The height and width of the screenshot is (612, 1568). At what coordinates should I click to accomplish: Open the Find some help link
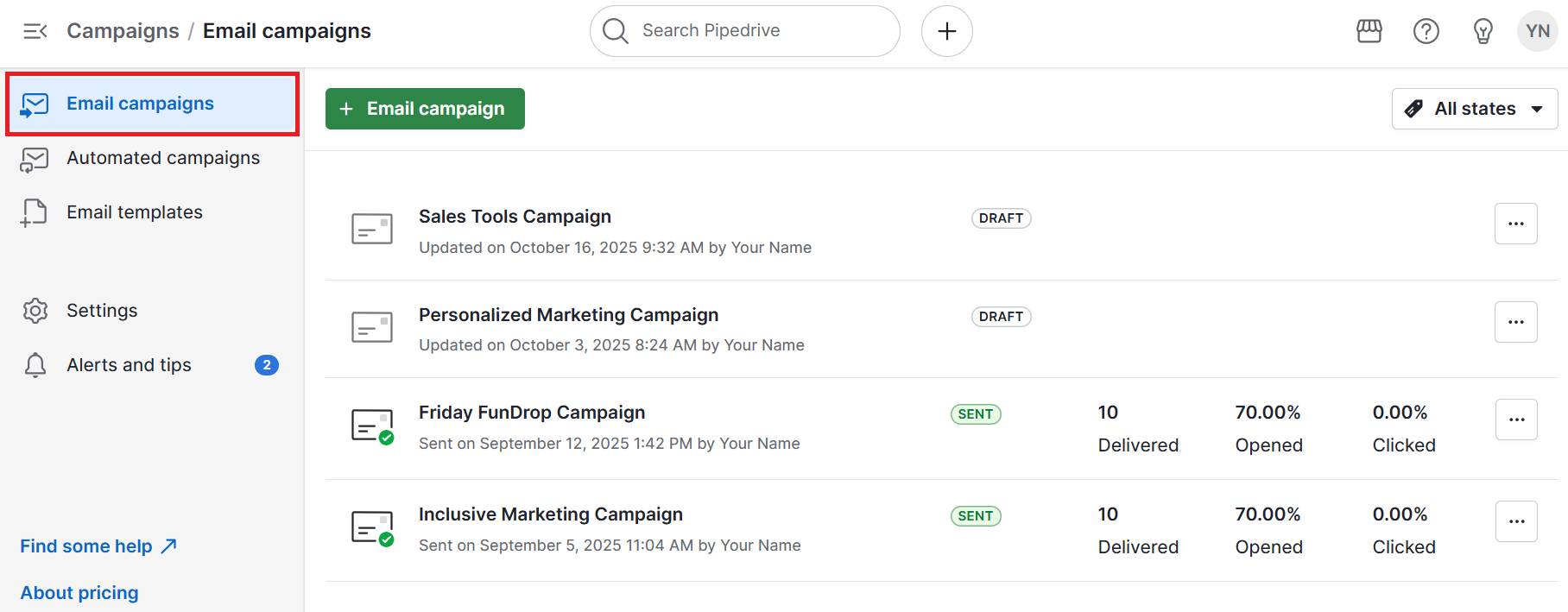click(86, 546)
